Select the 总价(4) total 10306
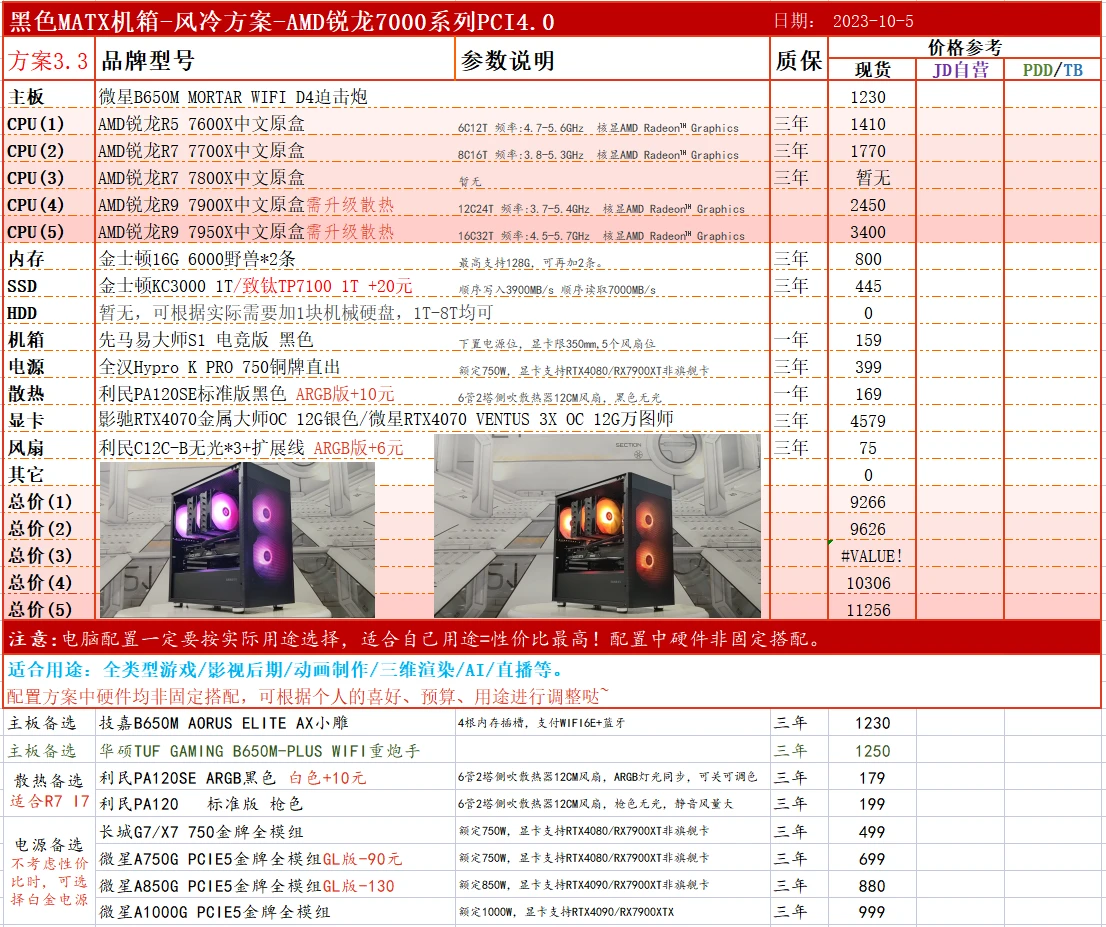The image size is (1106, 927). point(868,583)
